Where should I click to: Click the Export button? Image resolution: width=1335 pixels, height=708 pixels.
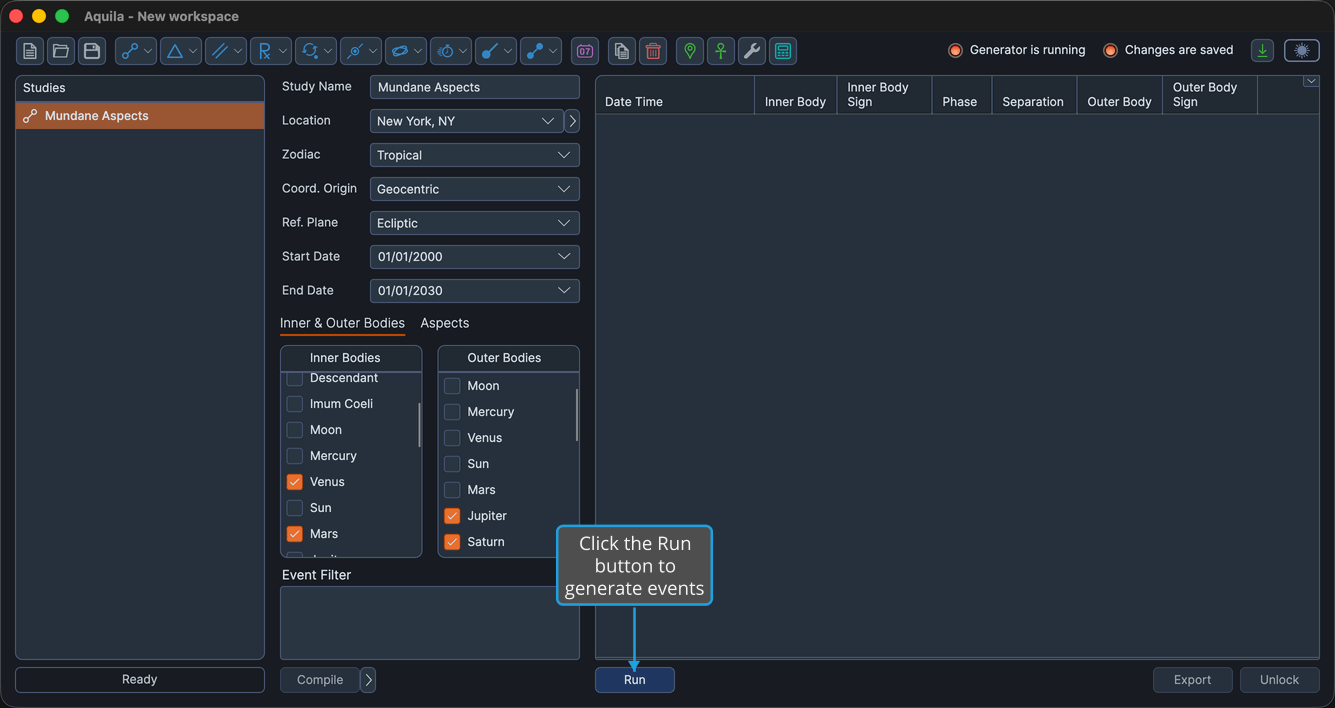click(x=1193, y=680)
